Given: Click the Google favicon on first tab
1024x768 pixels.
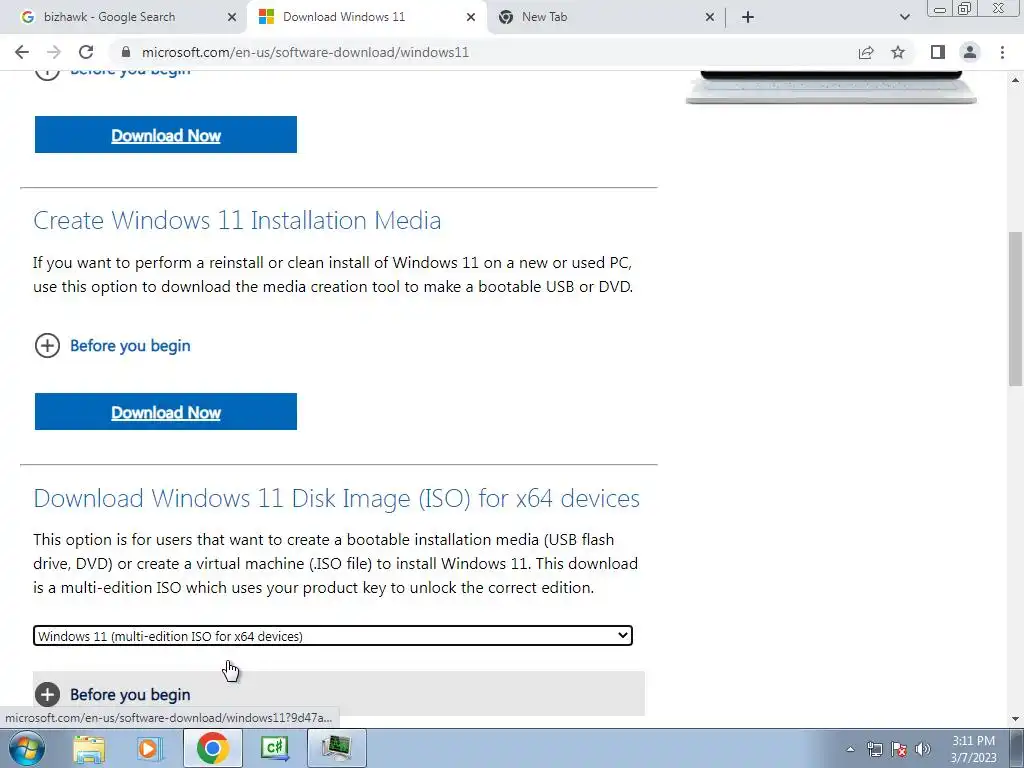Looking at the screenshot, I should 27,18.
